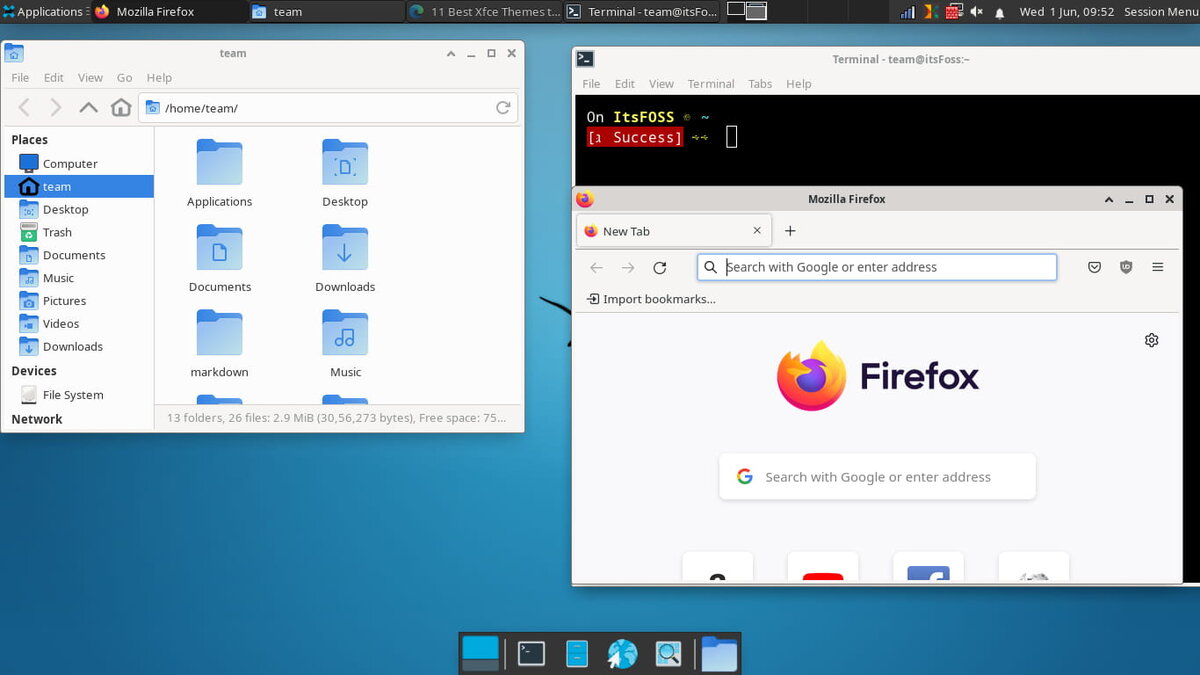Image resolution: width=1200 pixels, height=675 pixels.
Task: Go forward in Firefox
Action: [x=628, y=267]
